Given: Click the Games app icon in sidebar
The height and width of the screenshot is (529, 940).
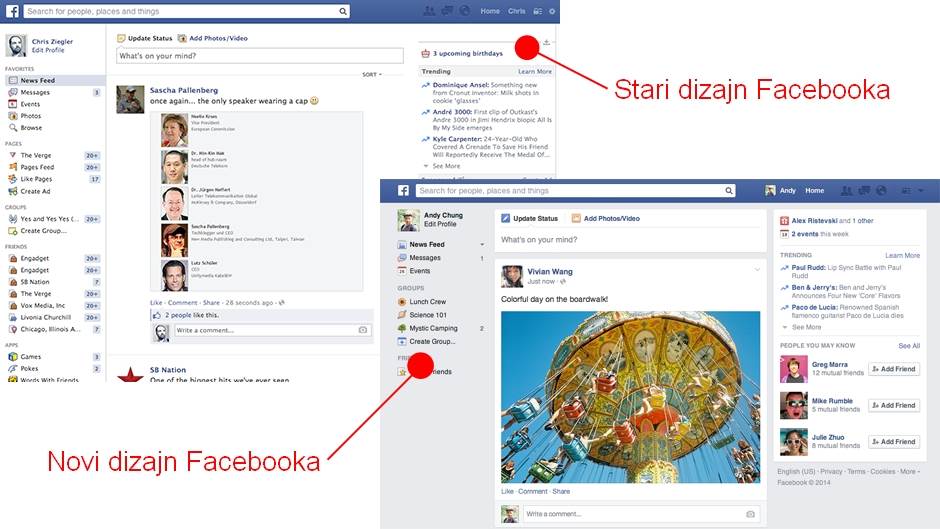Looking at the screenshot, I should (12, 356).
